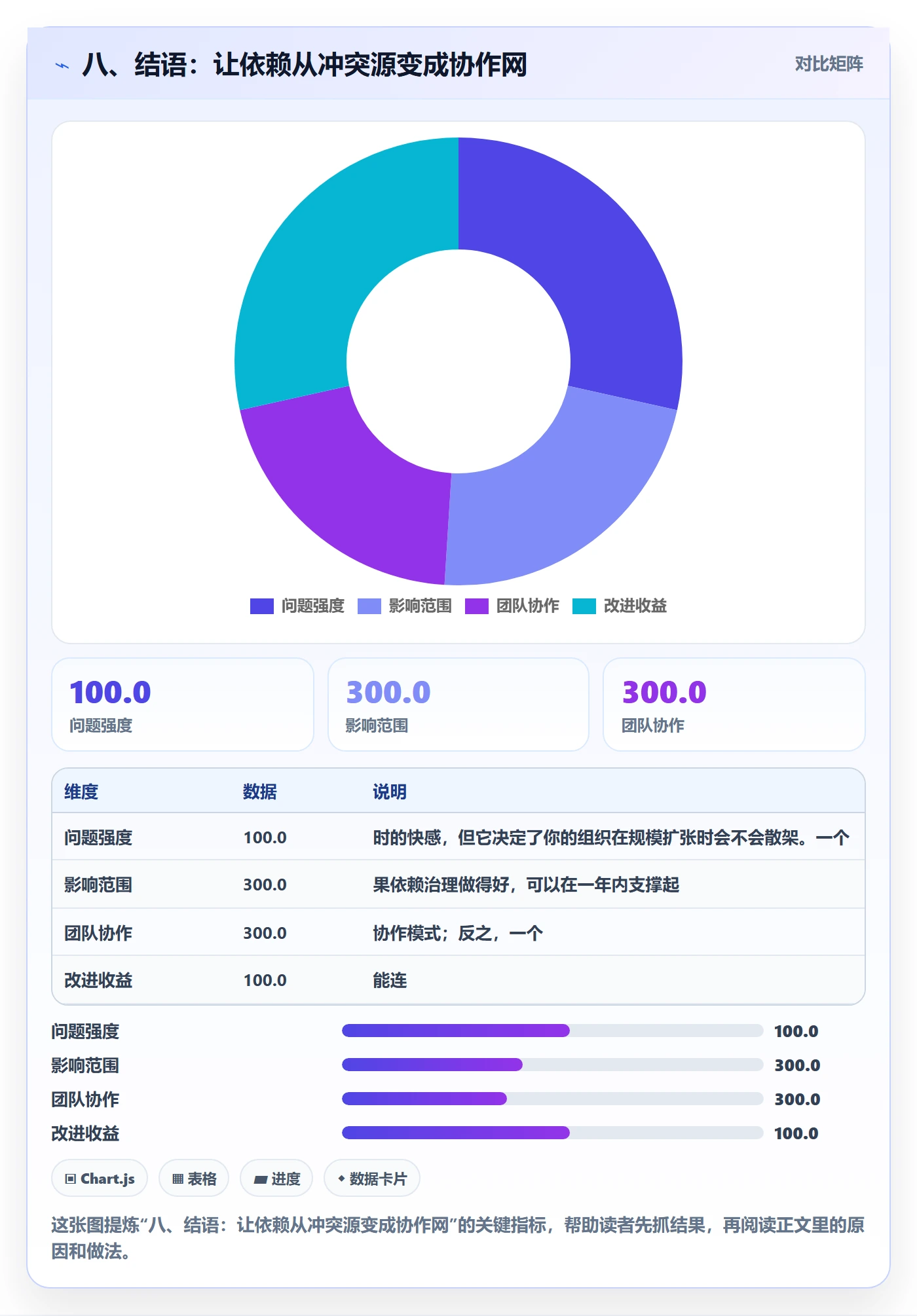
Task: Click the table description starting with 时的快感
Action: [611, 837]
